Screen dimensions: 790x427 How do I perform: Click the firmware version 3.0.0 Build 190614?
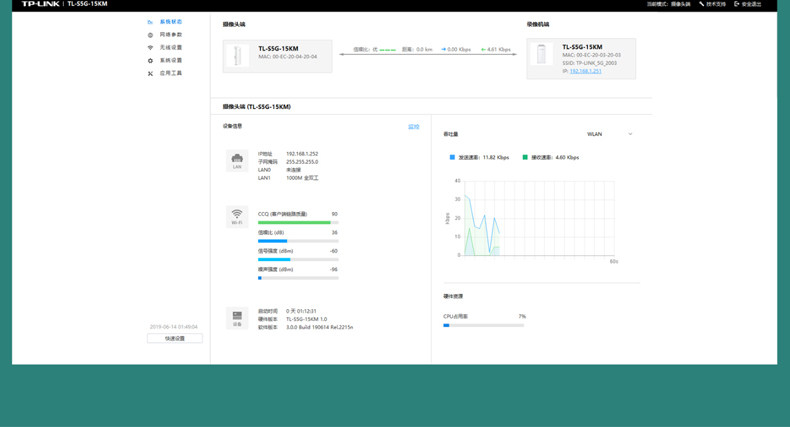coord(319,327)
